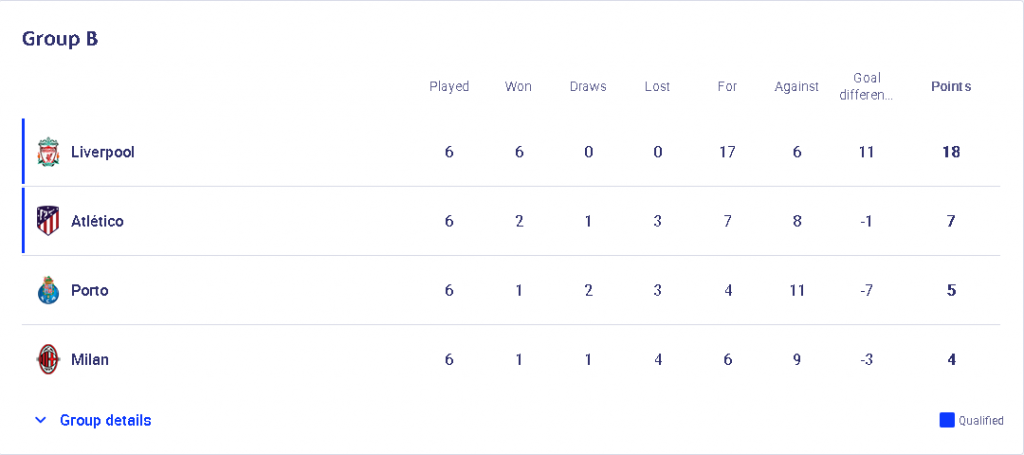Click the Porto club crest icon

click(48, 290)
